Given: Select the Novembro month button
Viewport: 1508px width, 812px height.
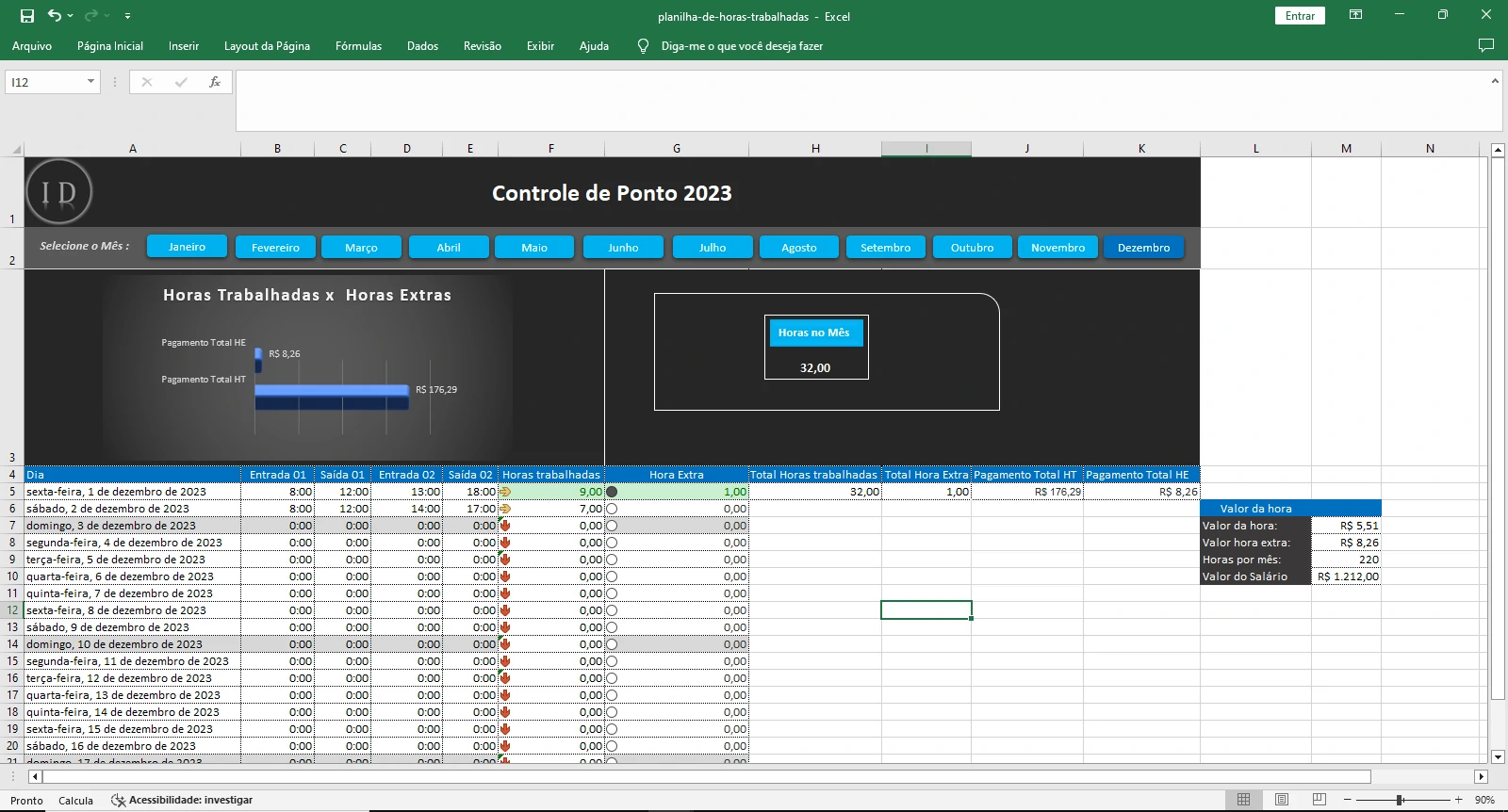Looking at the screenshot, I should [1057, 247].
